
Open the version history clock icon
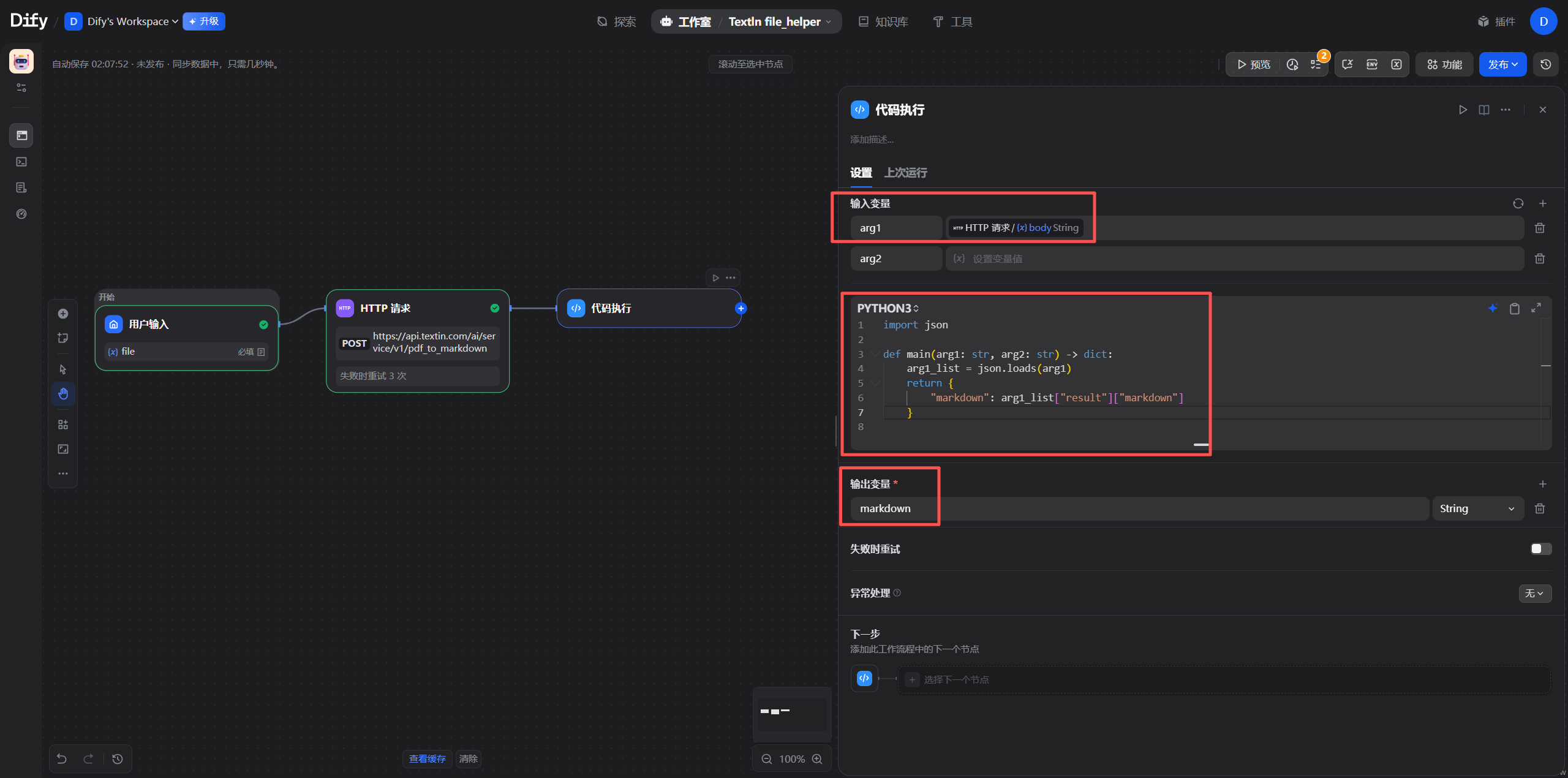[x=1545, y=64]
